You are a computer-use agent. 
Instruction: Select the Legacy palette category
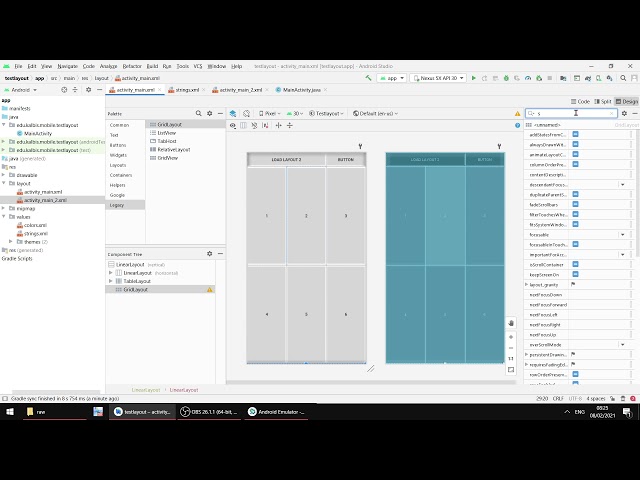(125, 205)
